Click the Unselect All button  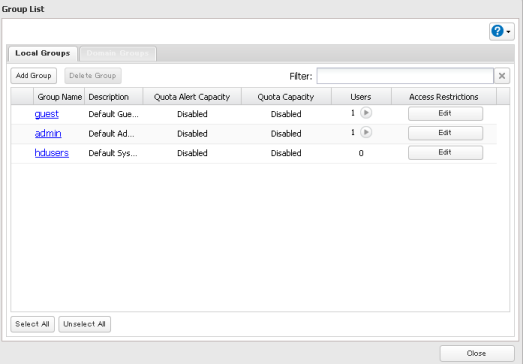[x=84, y=324]
